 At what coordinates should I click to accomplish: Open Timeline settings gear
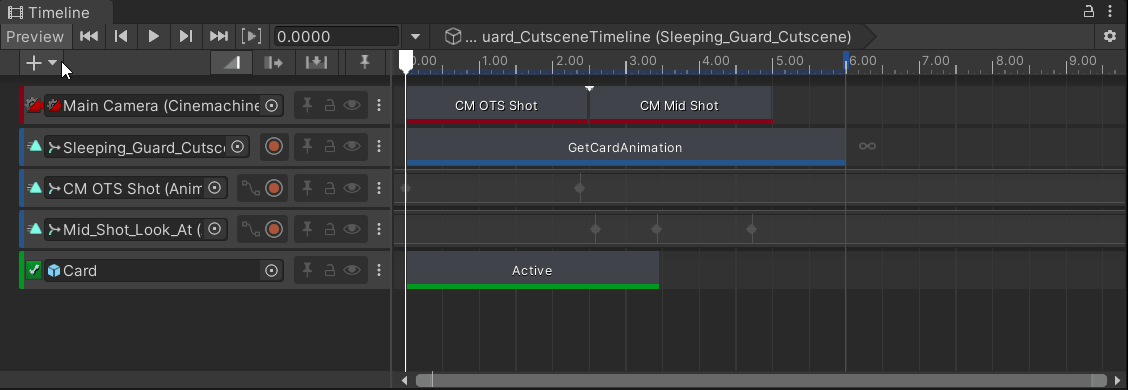click(x=1110, y=36)
